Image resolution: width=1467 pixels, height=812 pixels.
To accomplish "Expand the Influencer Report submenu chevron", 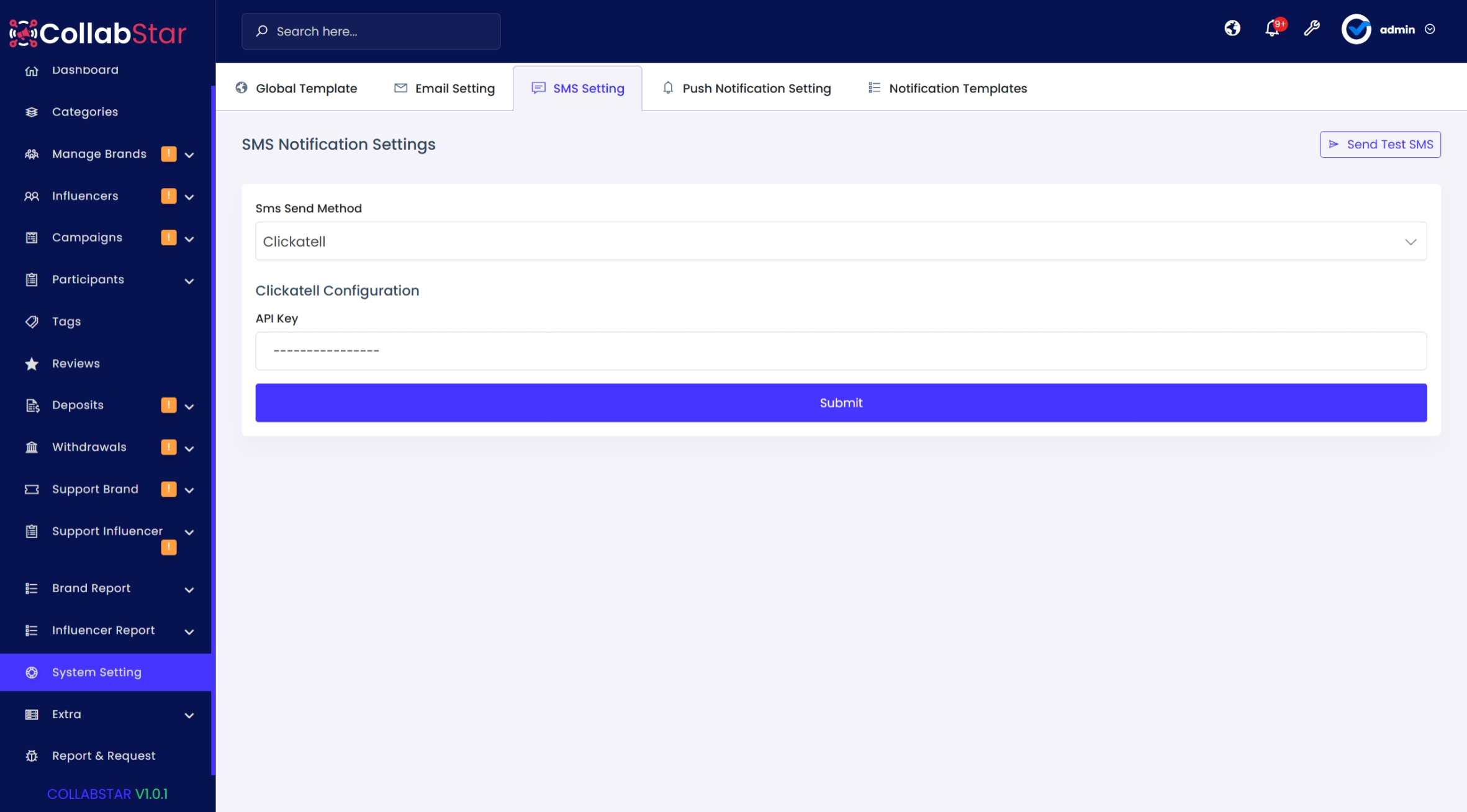I will pos(189,631).
